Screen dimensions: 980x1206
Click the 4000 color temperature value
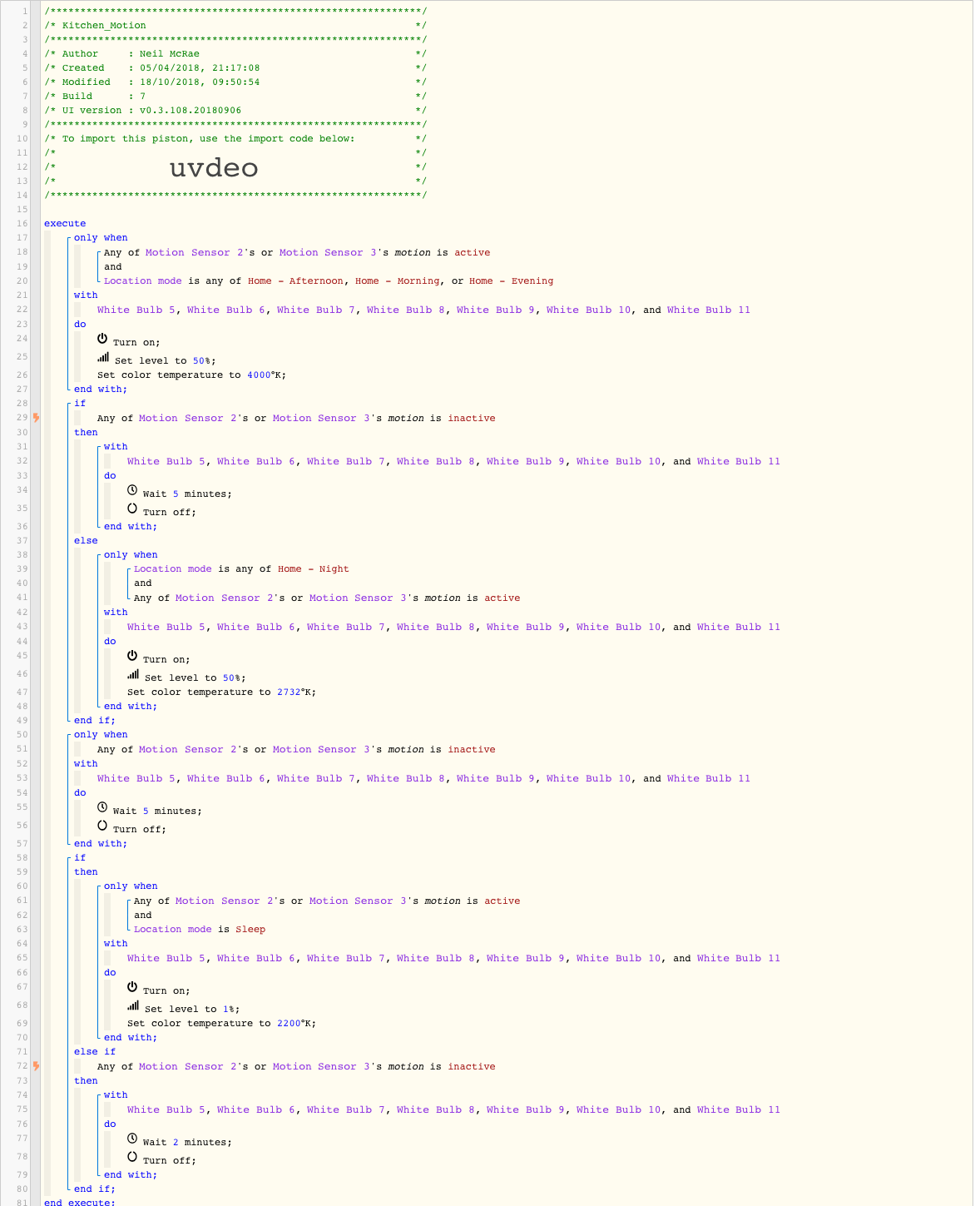[x=259, y=375]
